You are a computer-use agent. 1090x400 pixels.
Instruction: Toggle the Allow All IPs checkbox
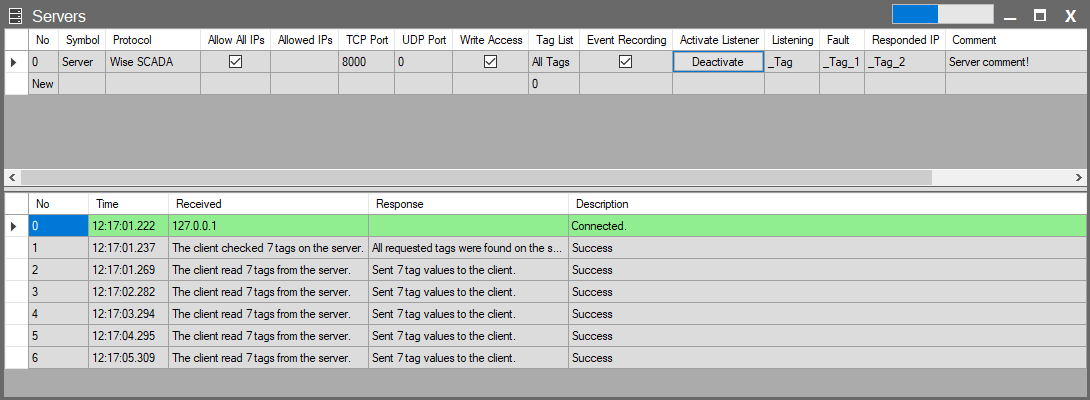pyautogui.click(x=235, y=62)
